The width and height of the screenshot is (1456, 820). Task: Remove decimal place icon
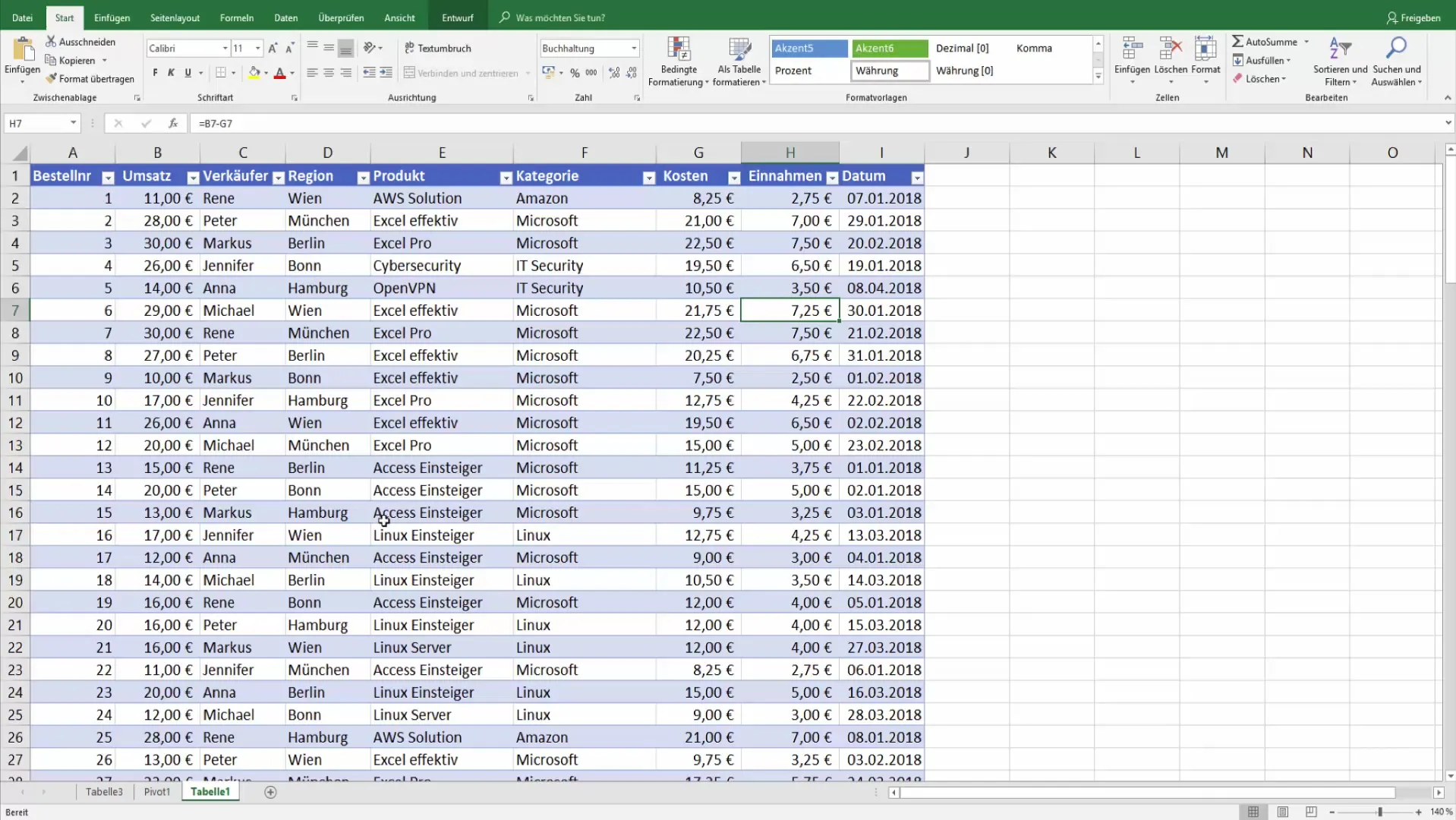632,73
